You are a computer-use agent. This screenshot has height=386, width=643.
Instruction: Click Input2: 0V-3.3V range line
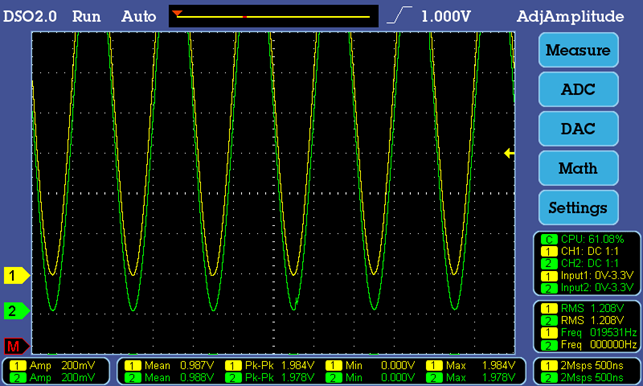click(587, 288)
